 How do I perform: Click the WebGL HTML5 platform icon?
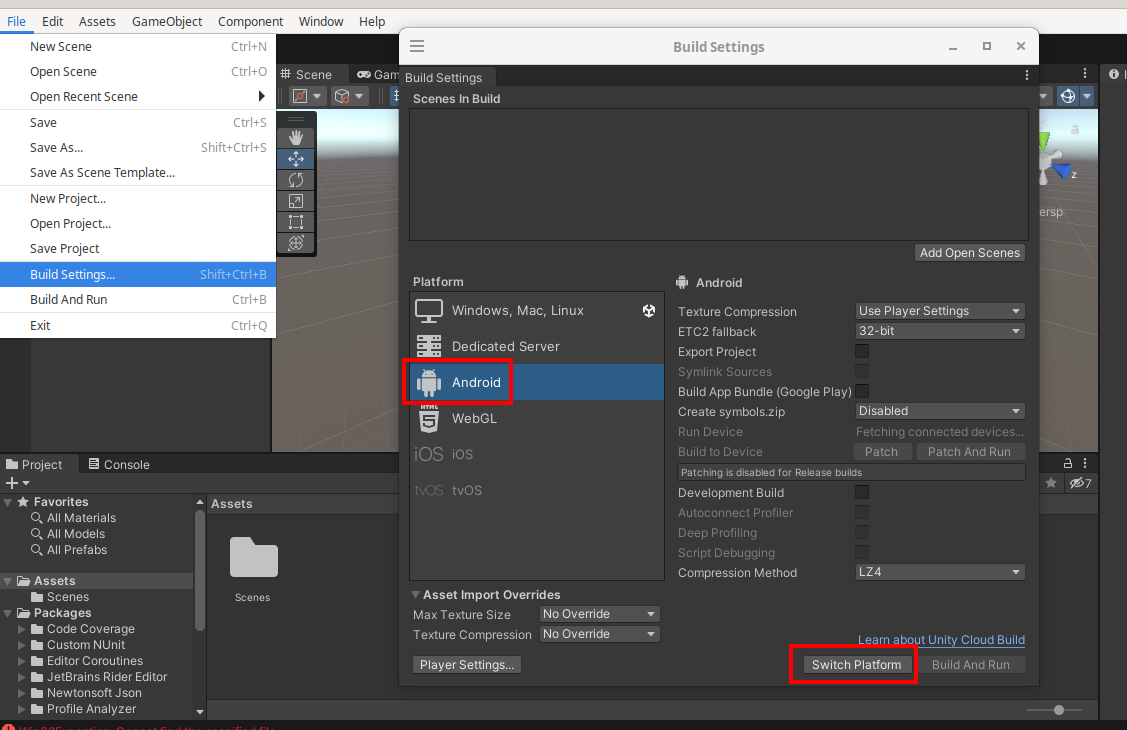tap(429, 418)
